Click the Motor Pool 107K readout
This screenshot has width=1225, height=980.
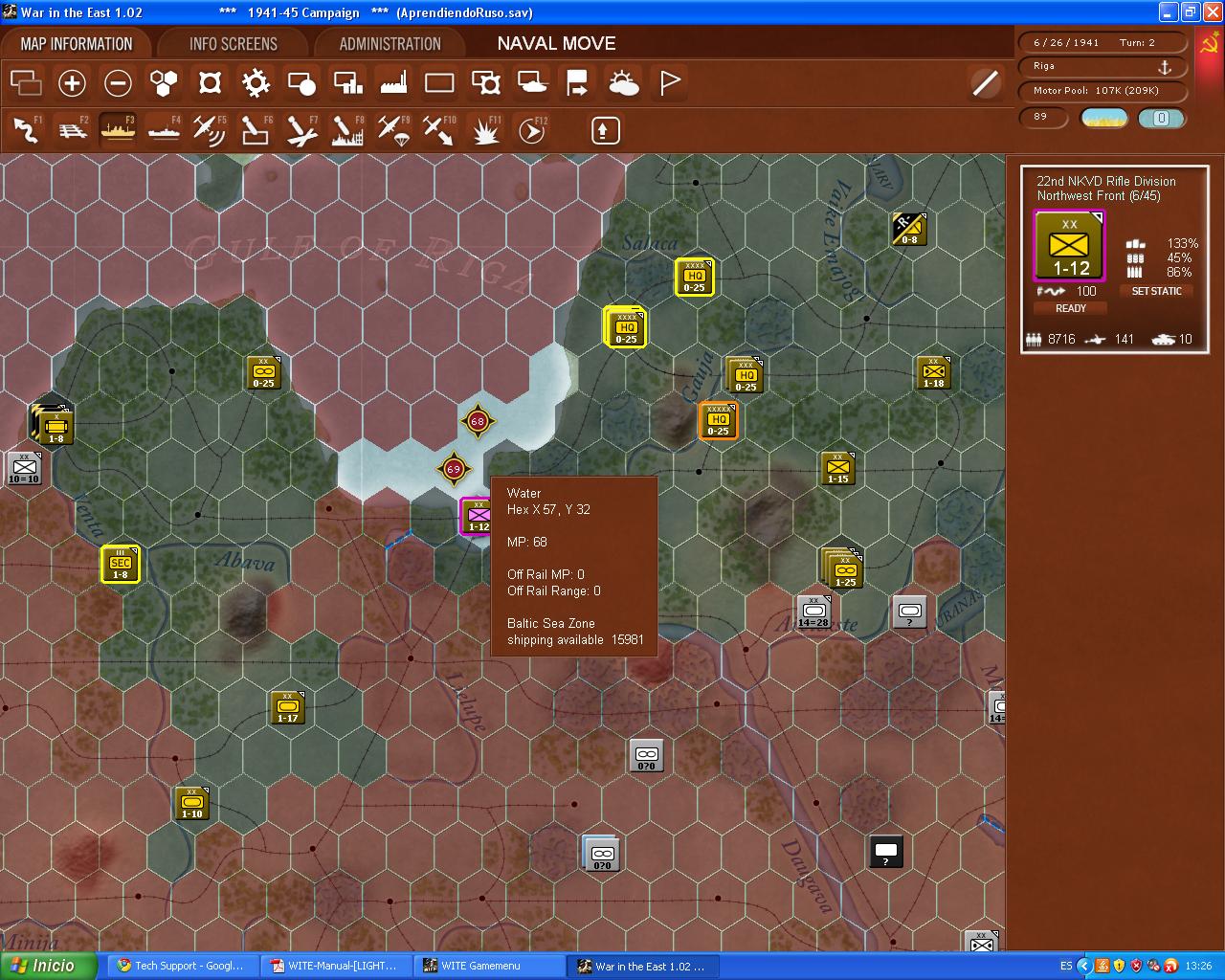point(1102,91)
